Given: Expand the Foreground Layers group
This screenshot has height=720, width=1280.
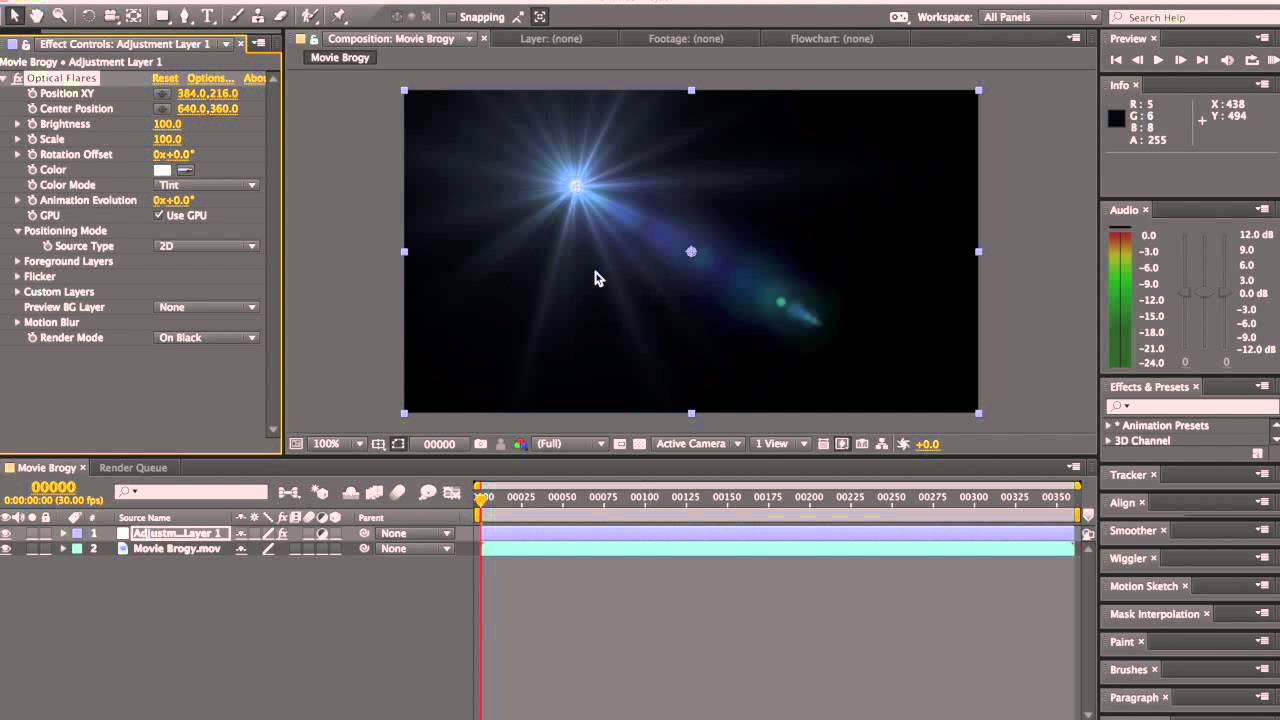Looking at the screenshot, I should (17, 262).
